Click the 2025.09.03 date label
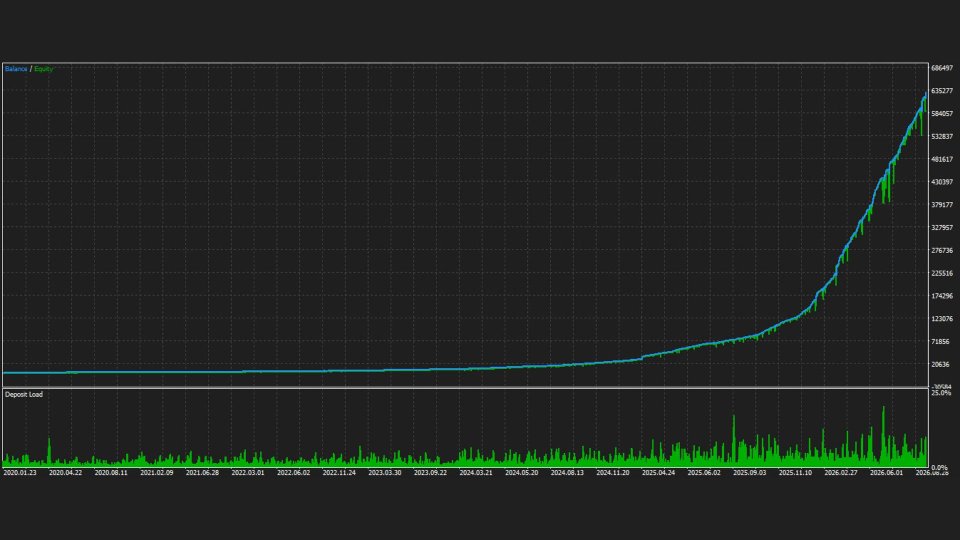Viewport: 960px width, 540px height. click(749, 473)
